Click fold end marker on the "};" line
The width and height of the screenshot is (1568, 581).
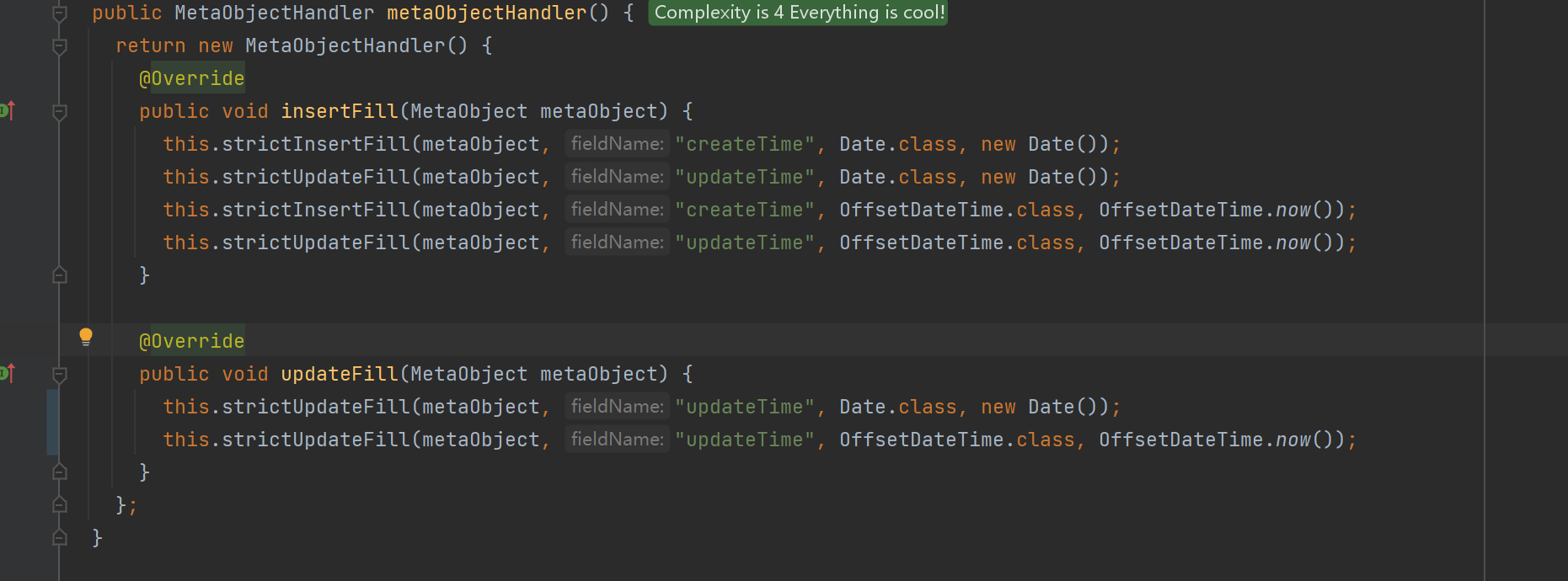coord(60,505)
